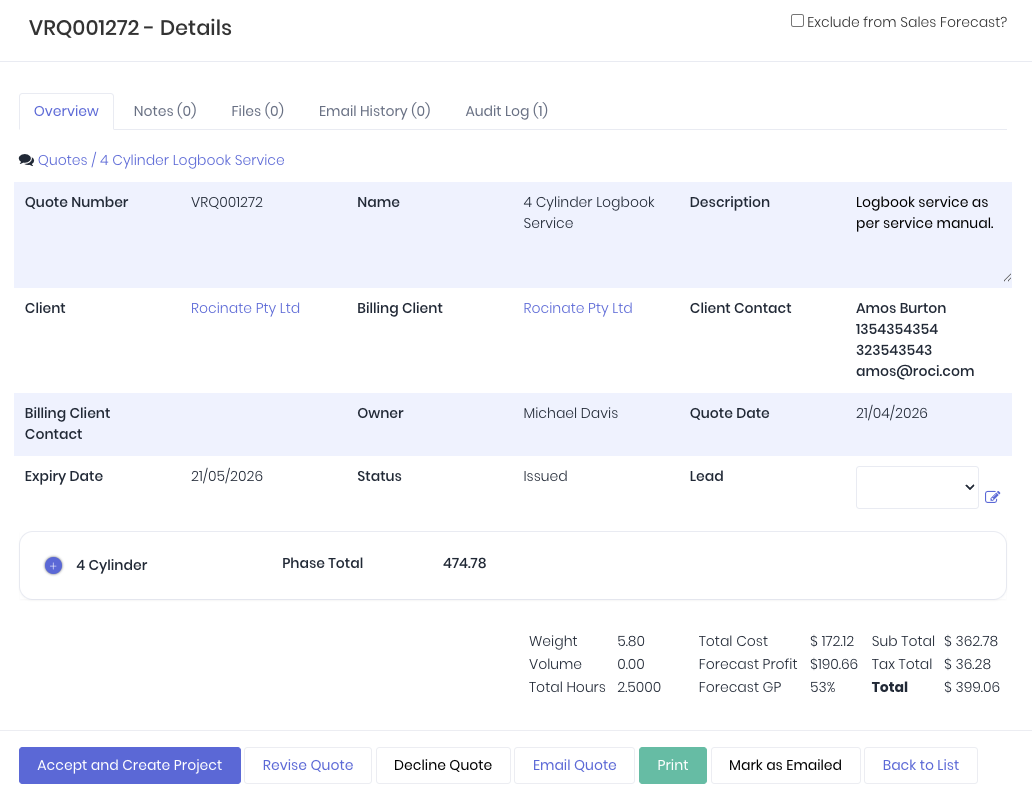The image size is (1032, 797).
Task: Click Accept and Create Project button
Action: (130, 765)
